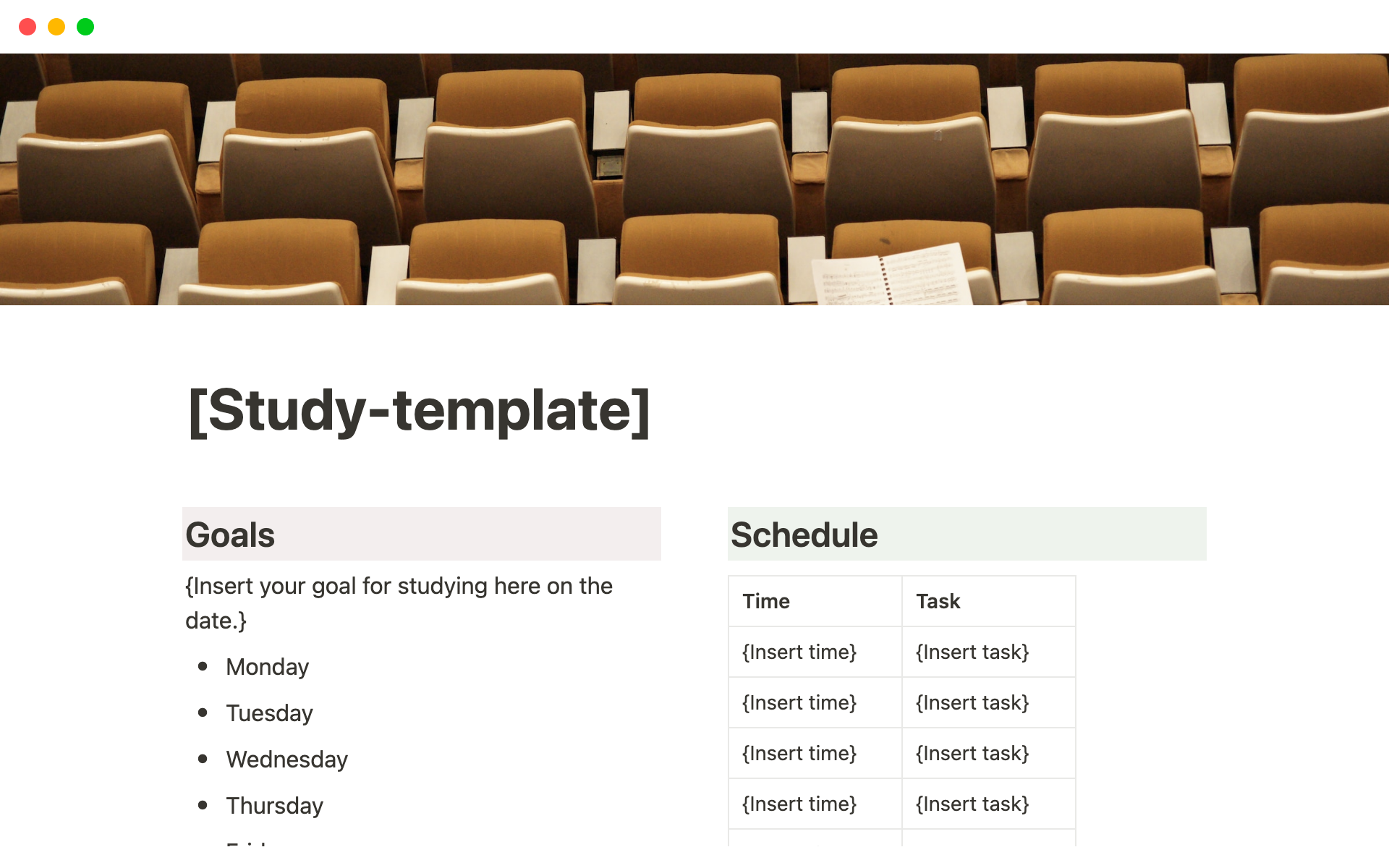Click the Monday bullet item
Image resolution: width=1389 pixels, height=868 pixels.
pos(267,667)
